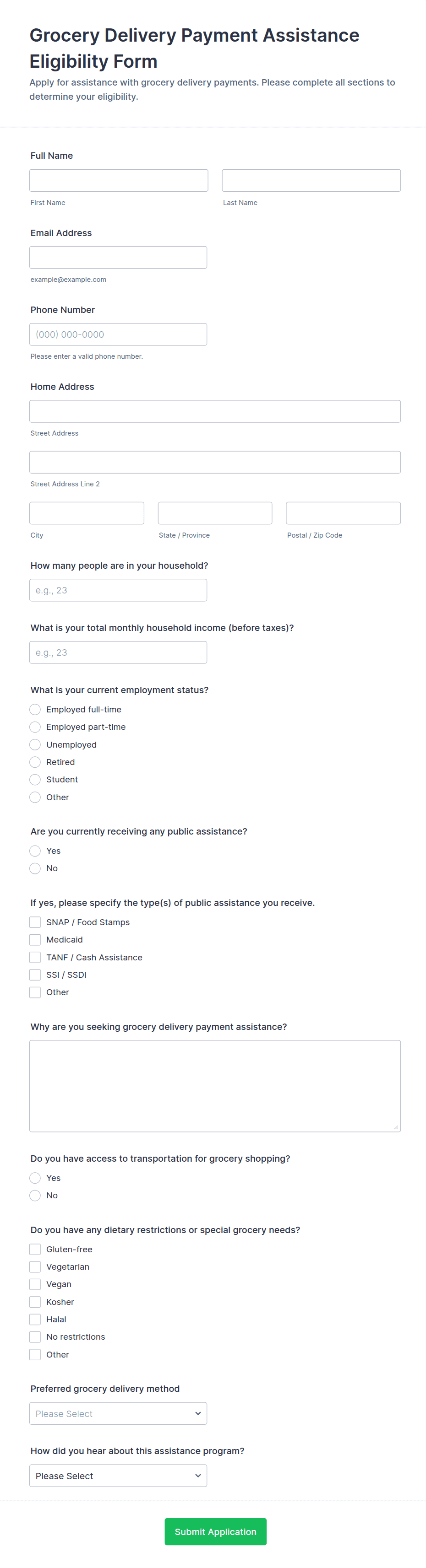Click the Last Name input field
The height and width of the screenshot is (1568, 426).
[x=311, y=180]
